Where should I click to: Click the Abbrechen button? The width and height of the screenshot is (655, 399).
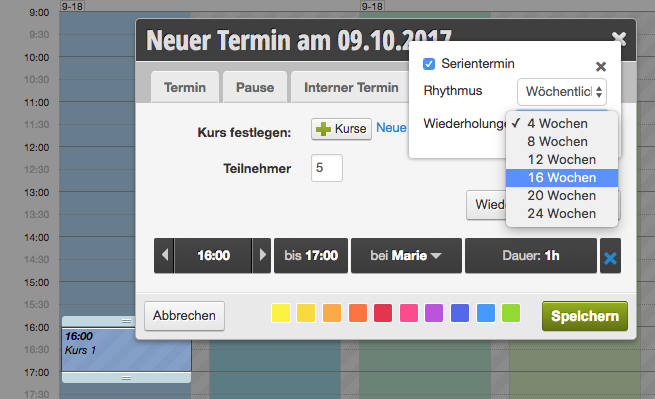tap(184, 315)
